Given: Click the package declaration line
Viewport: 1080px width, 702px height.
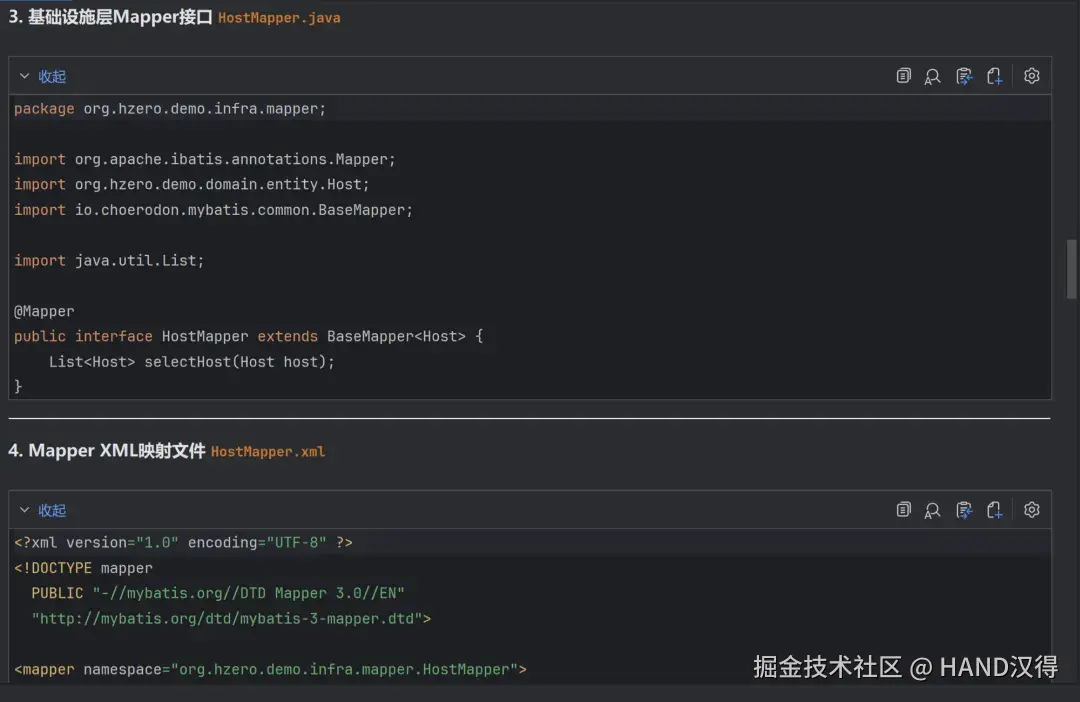Looking at the screenshot, I should [x=170, y=109].
